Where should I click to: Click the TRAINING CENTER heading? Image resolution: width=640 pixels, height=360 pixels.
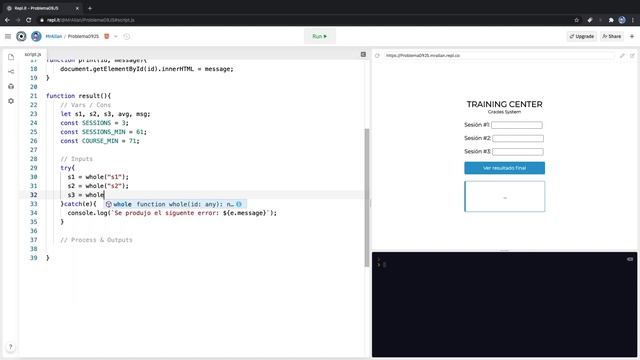[504, 104]
